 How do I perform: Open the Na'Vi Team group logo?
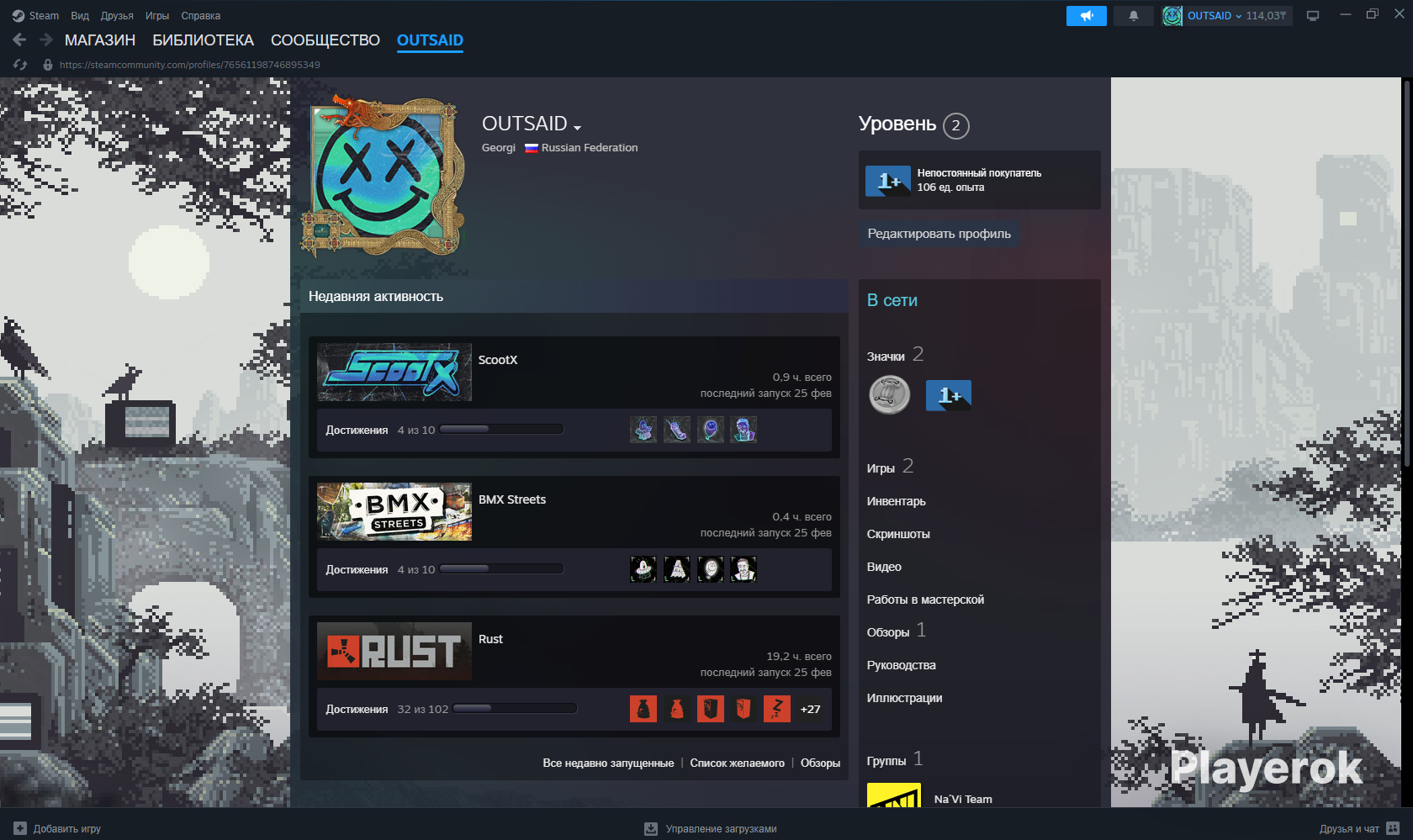[894, 795]
